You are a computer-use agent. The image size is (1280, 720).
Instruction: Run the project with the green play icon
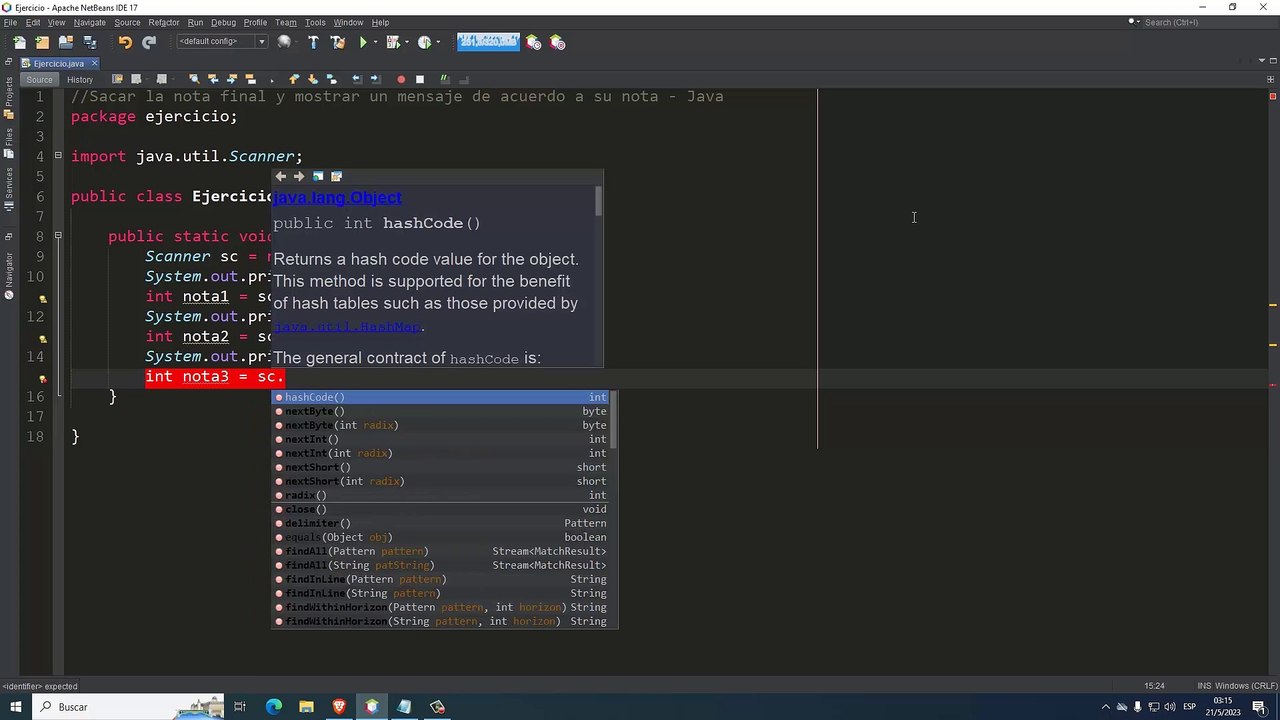click(x=363, y=42)
